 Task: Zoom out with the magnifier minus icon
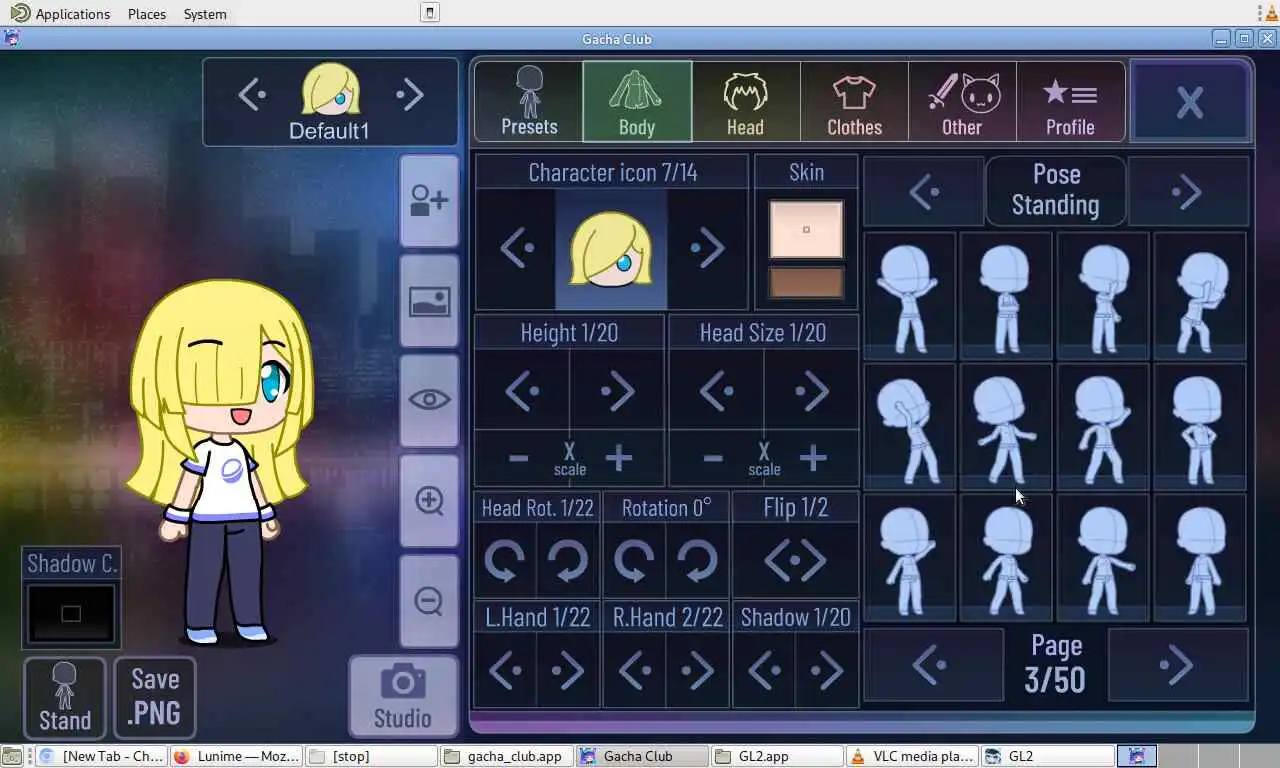tap(429, 600)
